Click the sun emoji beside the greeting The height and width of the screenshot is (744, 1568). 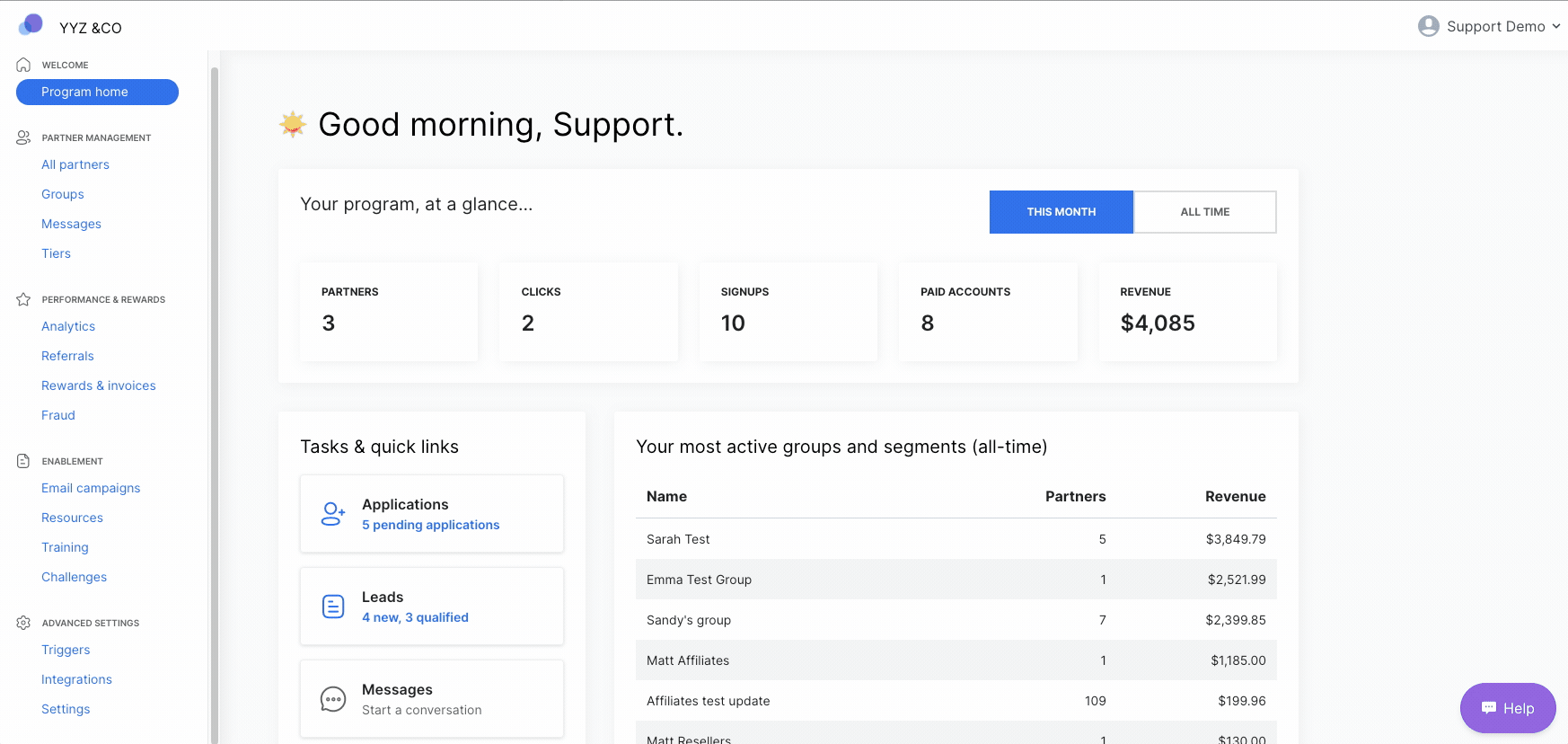(x=293, y=124)
